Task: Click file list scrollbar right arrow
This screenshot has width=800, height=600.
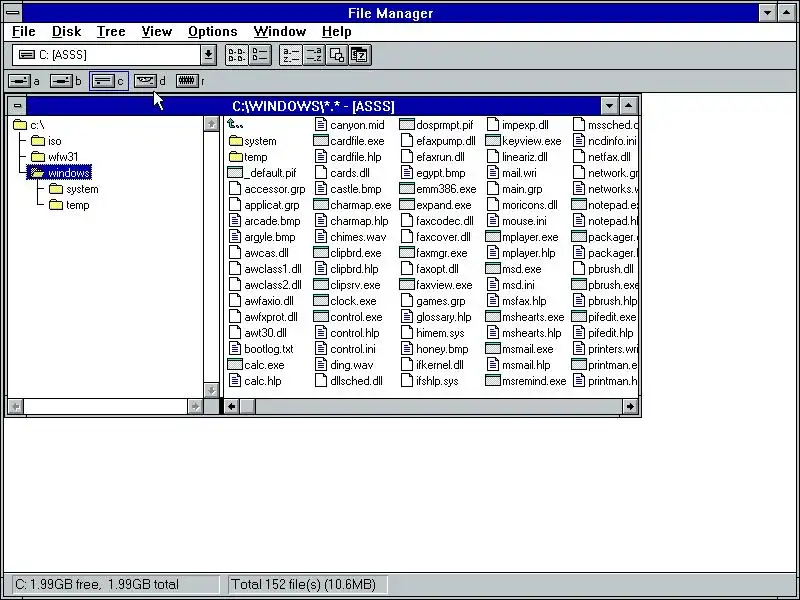Action: point(630,407)
